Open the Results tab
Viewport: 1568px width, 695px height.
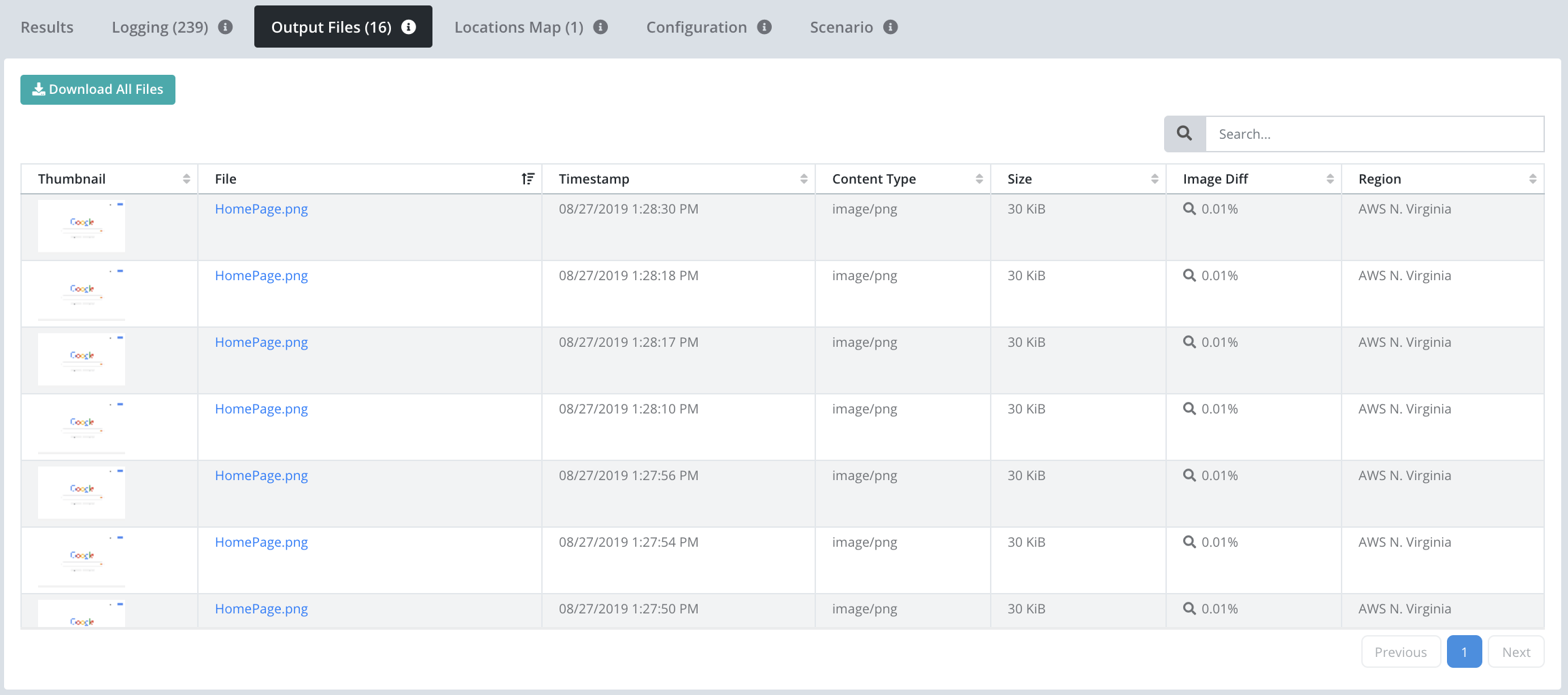[x=47, y=27]
